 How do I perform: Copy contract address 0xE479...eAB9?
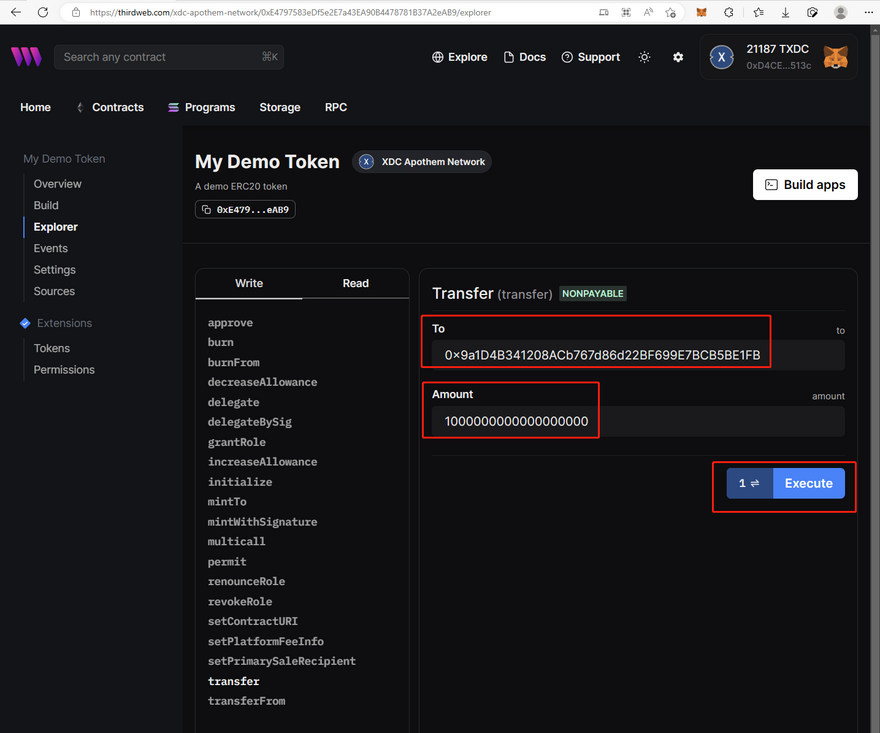245,210
